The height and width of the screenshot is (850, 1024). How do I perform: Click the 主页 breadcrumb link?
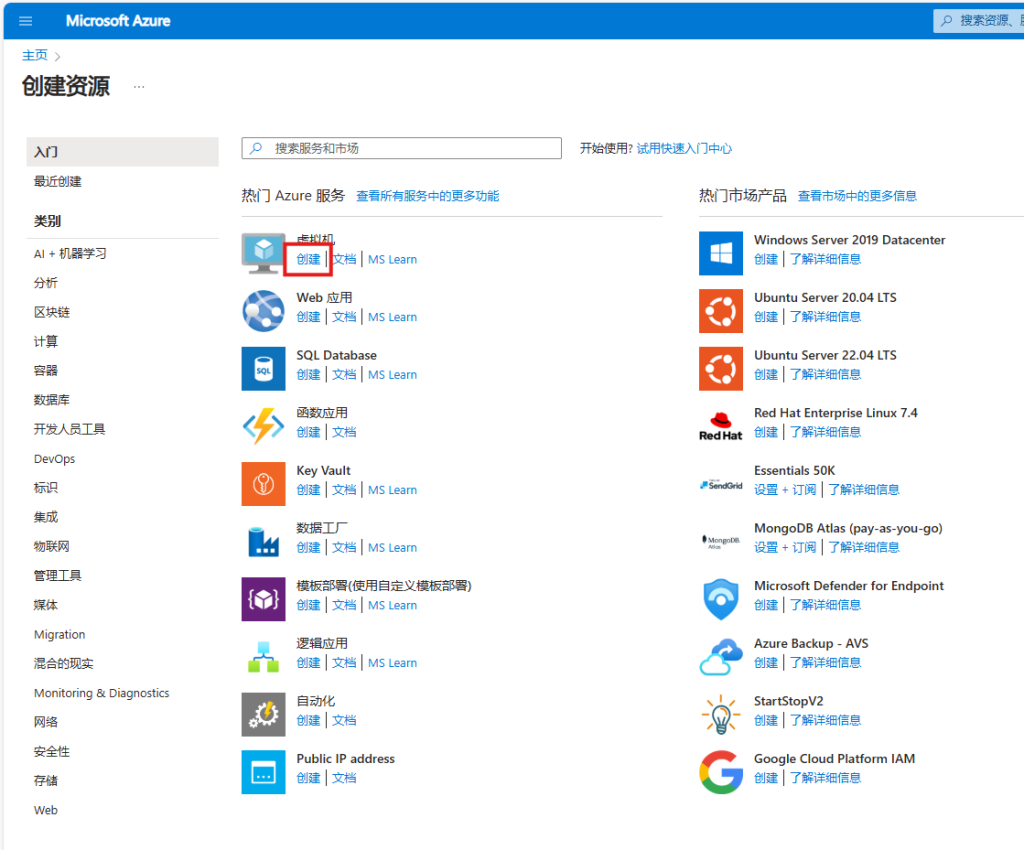click(35, 55)
